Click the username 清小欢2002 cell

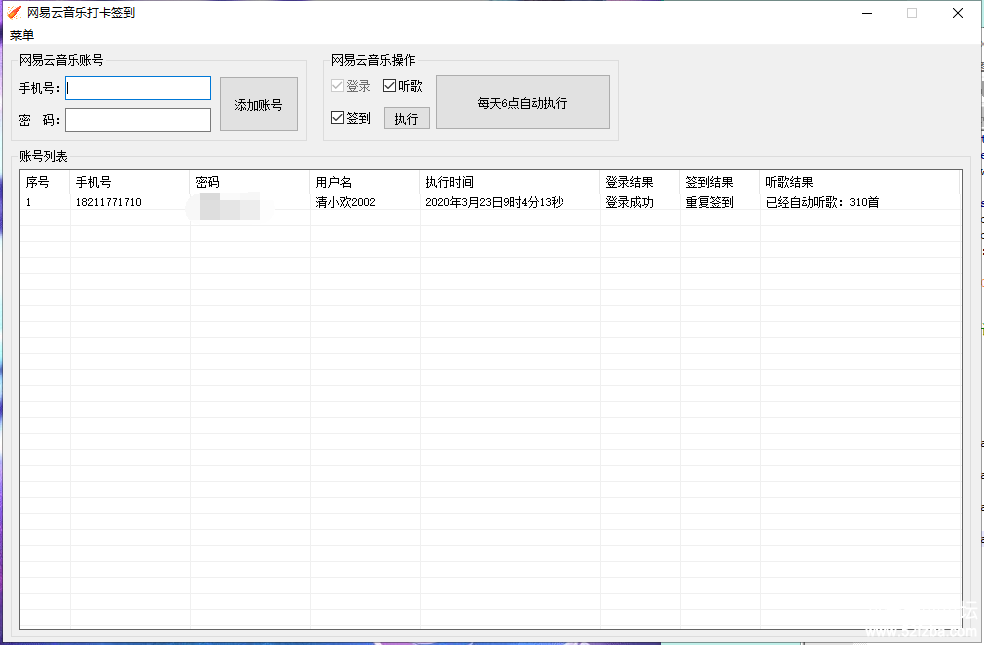tap(345, 202)
